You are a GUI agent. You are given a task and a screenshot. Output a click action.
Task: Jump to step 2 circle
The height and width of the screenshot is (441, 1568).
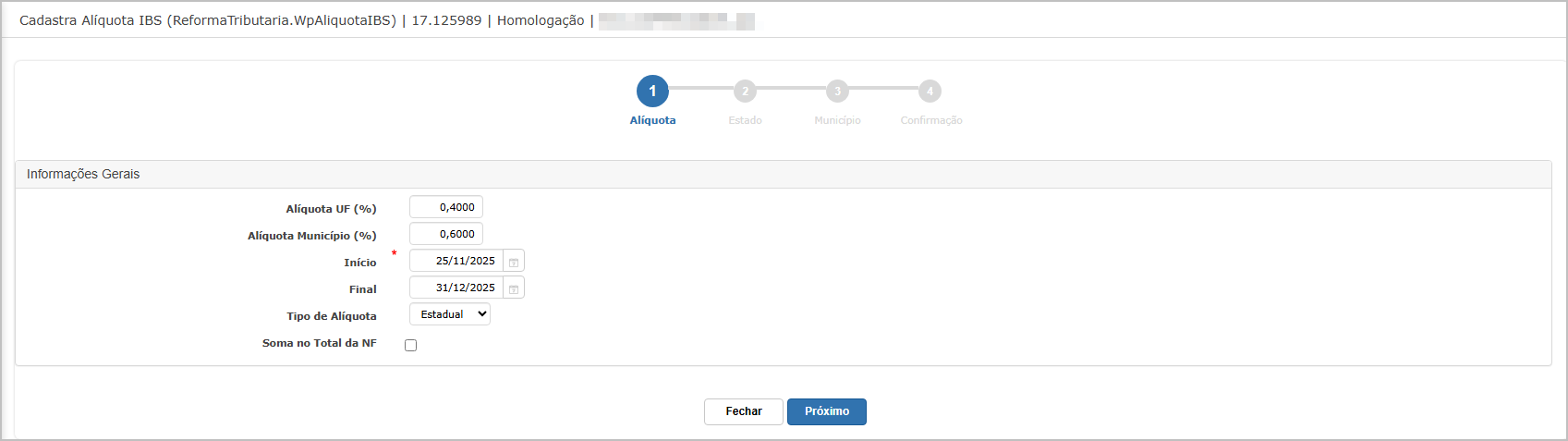(x=745, y=91)
